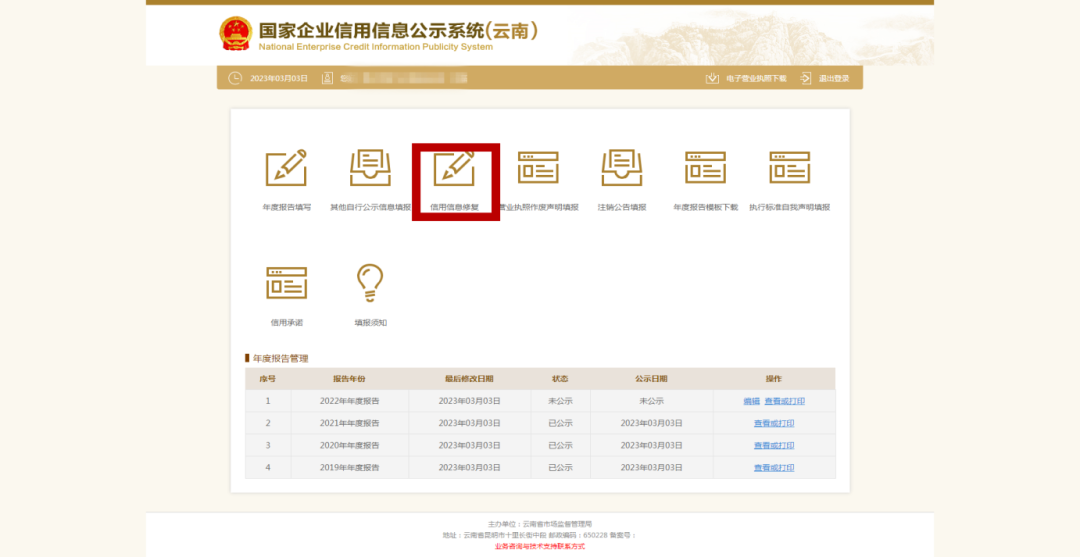Open 信用承诺 form icon
Viewport: 1080px width, 557px height.
pyautogui.click(x=287, y=283)
